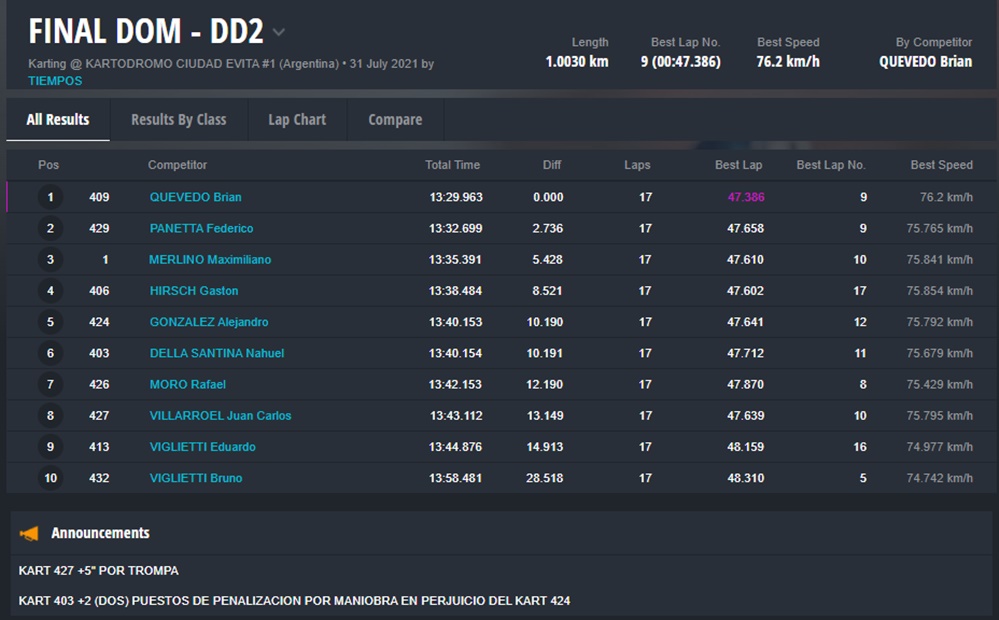Expand the FINAL DOM - DD2 session dropdown

(x=279, y=32)
